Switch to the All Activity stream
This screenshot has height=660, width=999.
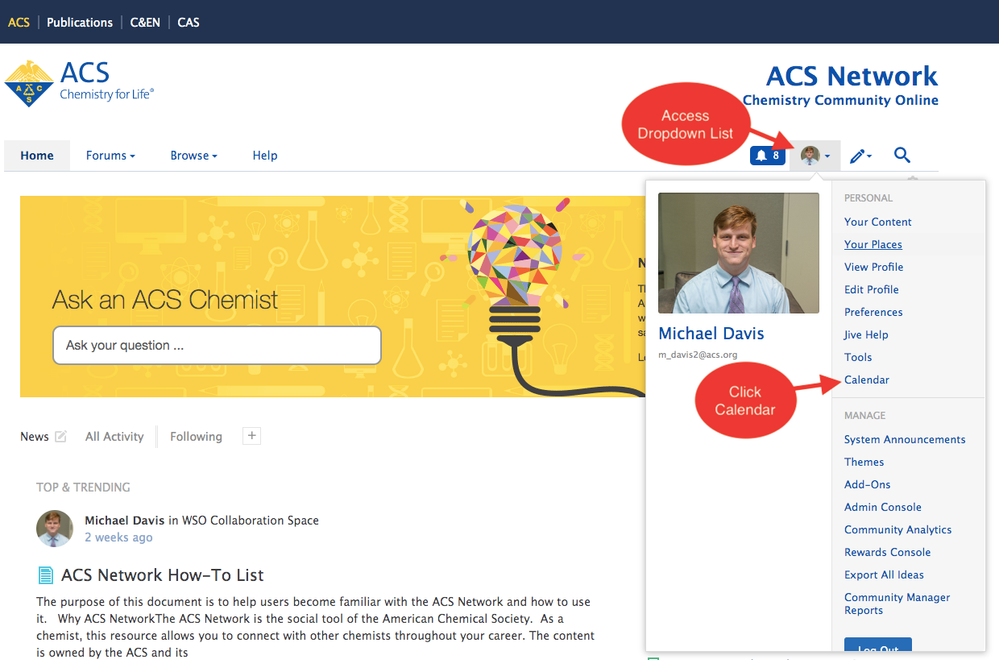tap(114, 437)
